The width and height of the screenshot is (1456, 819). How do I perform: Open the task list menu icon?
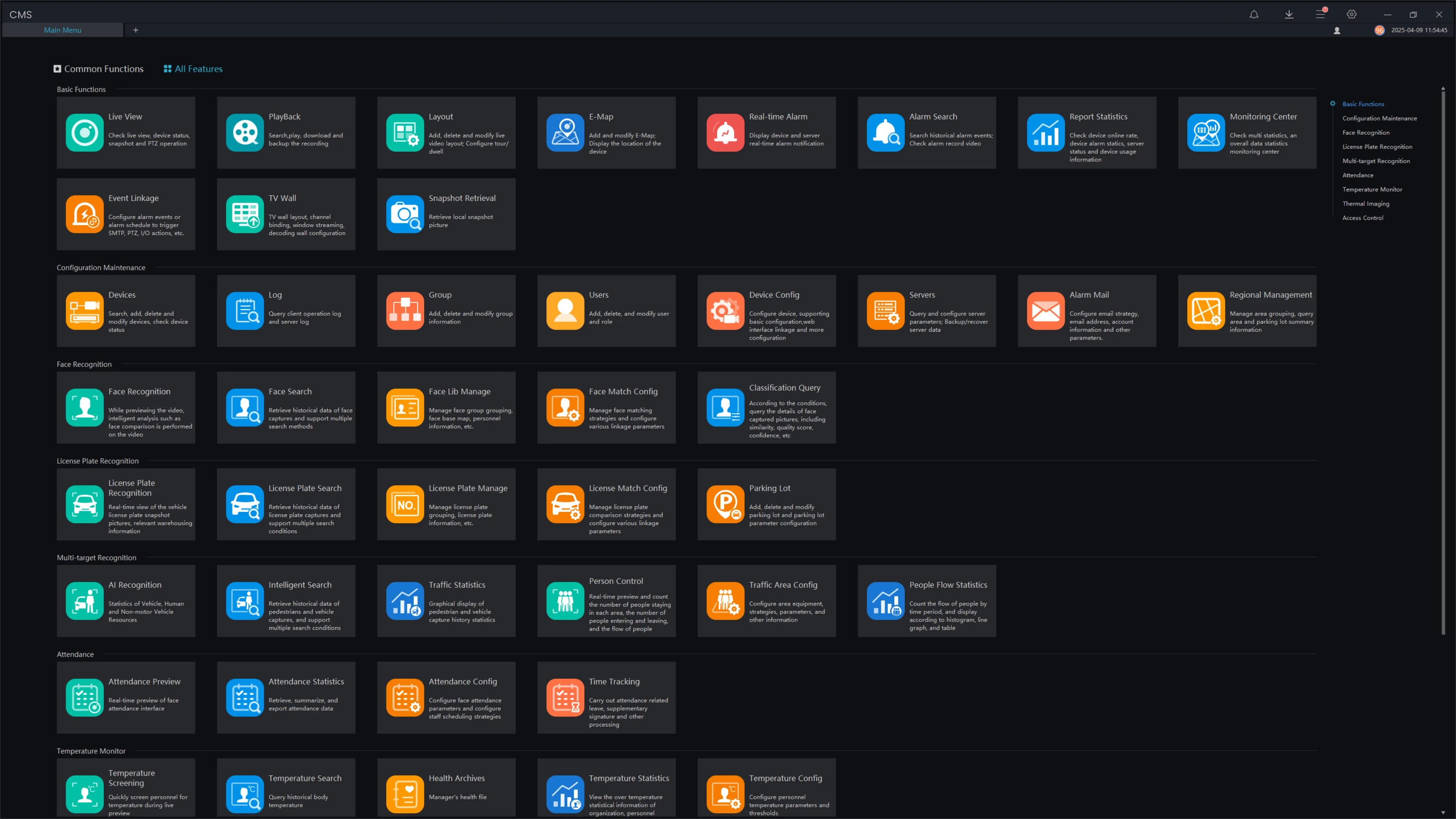pyautogui.click(x=1320, y=14)
